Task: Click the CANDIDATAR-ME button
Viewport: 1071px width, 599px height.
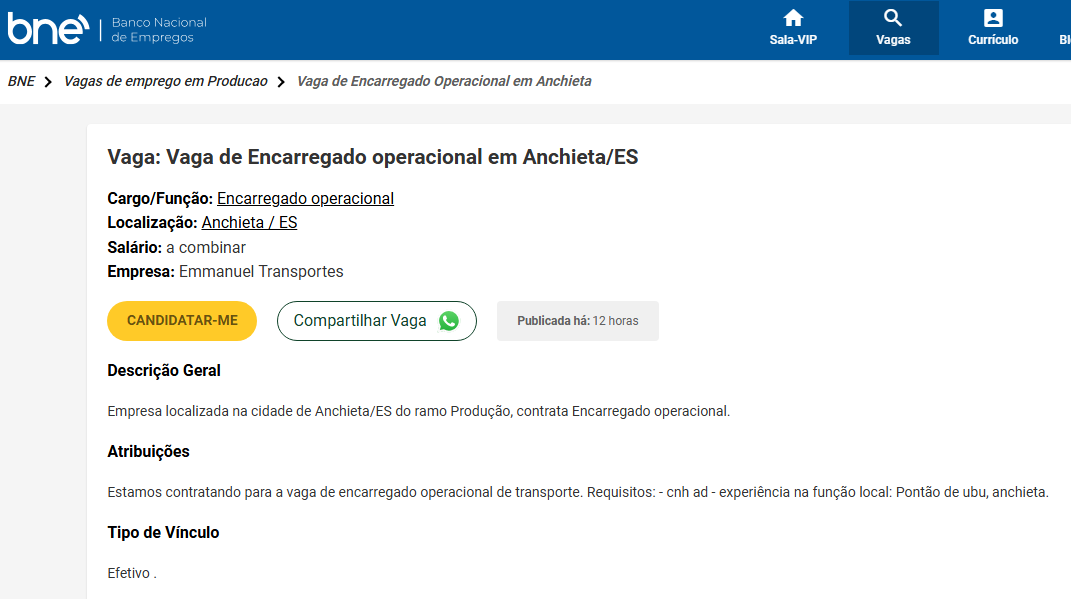Action: (x=182, y=321)
